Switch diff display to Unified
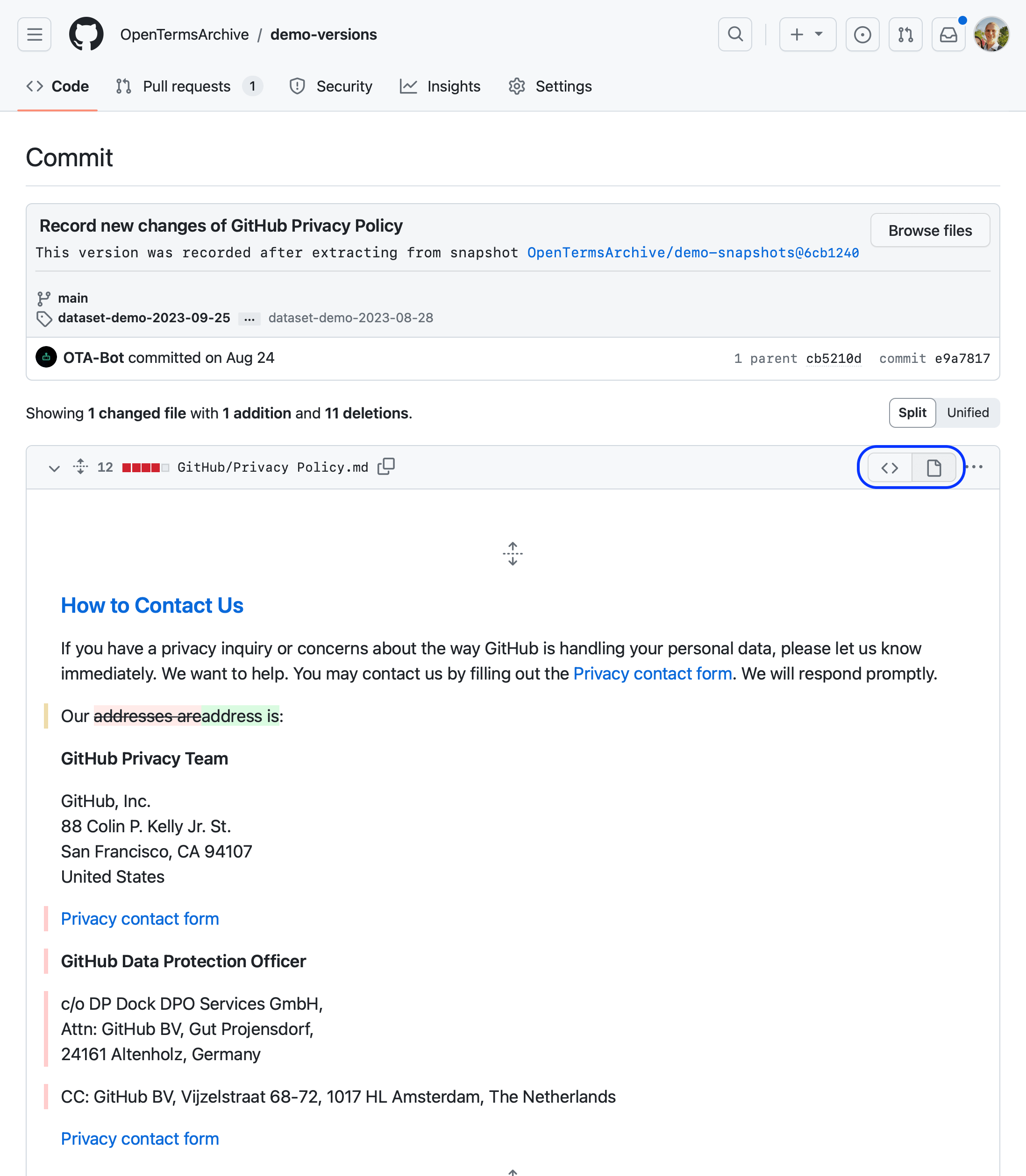 [968, 412]
